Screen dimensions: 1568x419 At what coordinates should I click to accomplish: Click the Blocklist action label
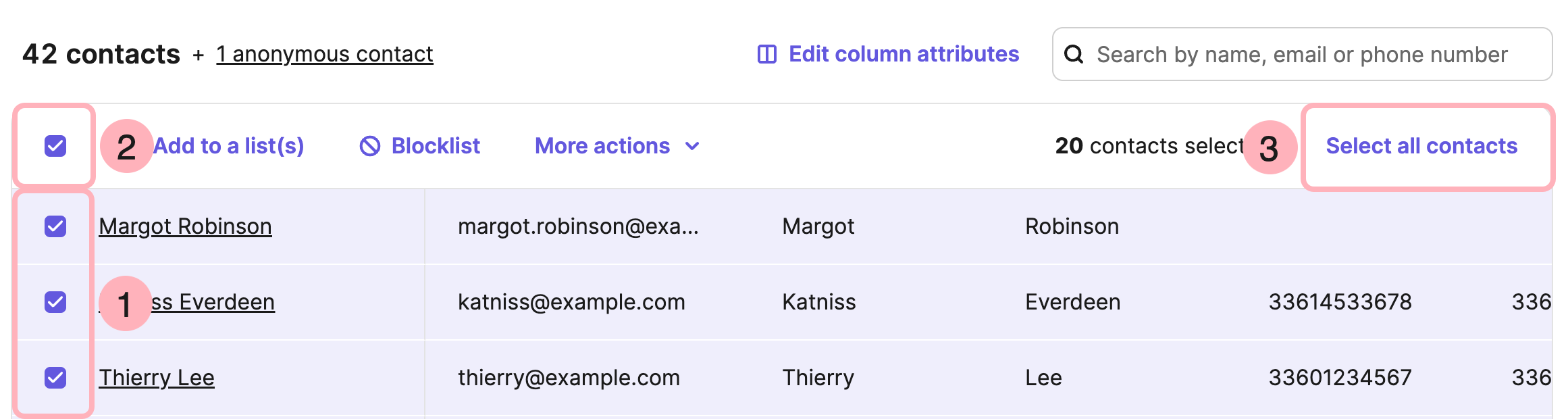coord(436,146)
